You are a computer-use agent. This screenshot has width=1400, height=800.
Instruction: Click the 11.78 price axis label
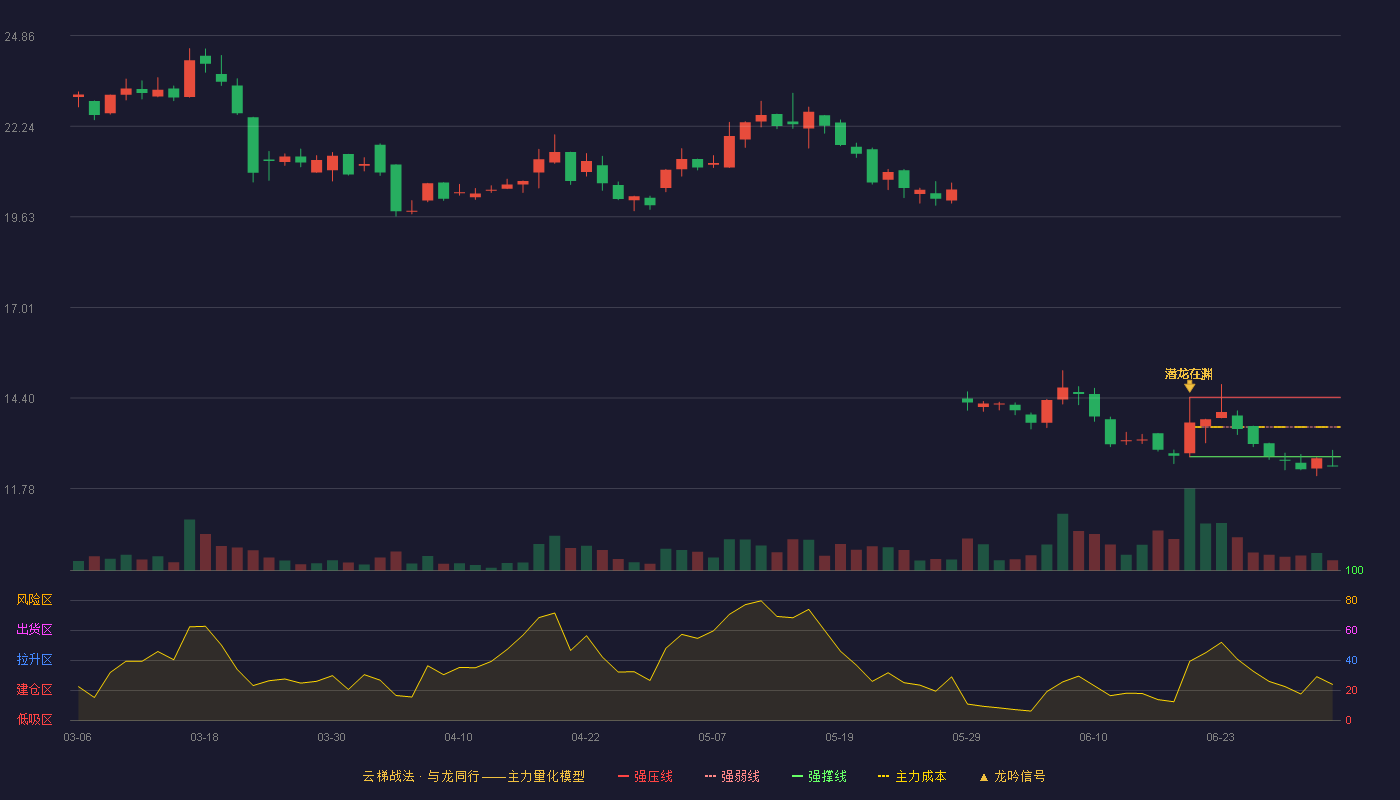pyautogui.click(x=19, y=489)
